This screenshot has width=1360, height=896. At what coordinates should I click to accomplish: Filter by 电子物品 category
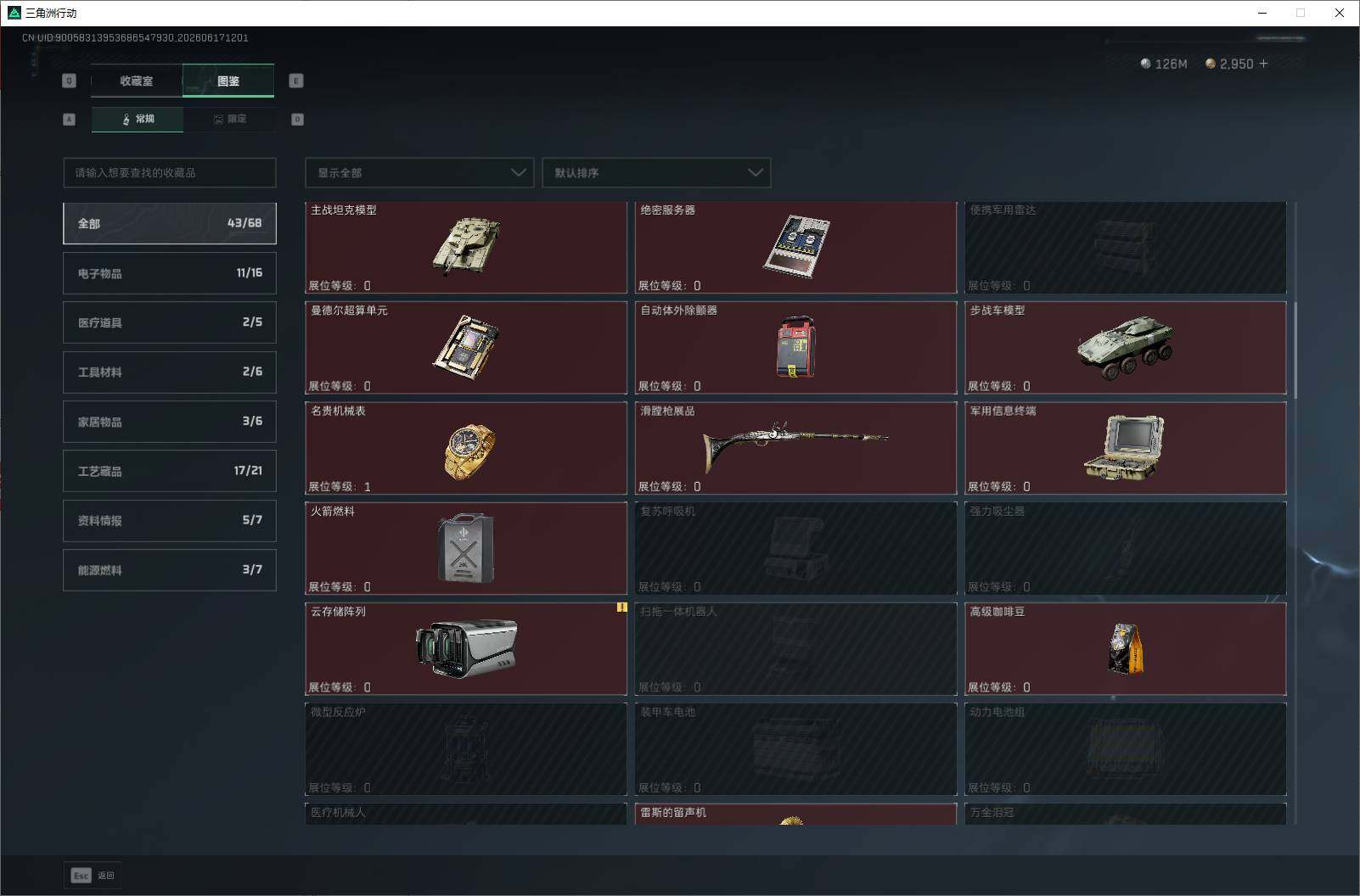pos(170,273)
